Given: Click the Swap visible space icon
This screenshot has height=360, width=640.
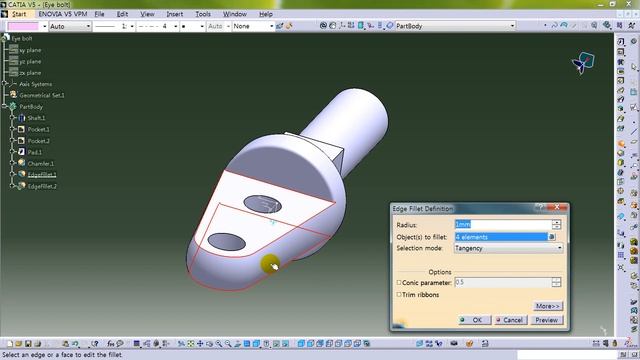Looking at the screenshot, I should (285, 344).
